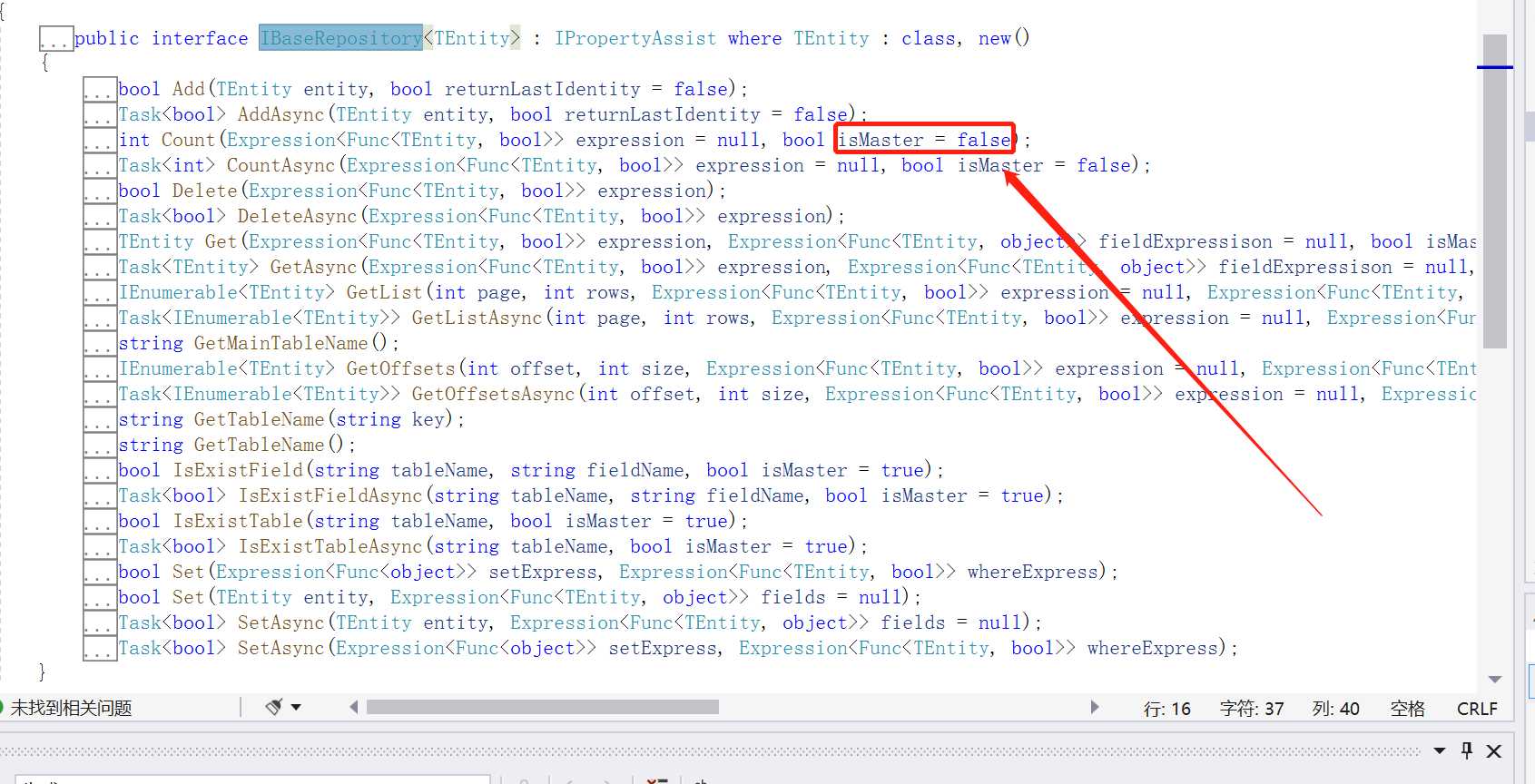Click the AddAsync method name

(280, 114)
